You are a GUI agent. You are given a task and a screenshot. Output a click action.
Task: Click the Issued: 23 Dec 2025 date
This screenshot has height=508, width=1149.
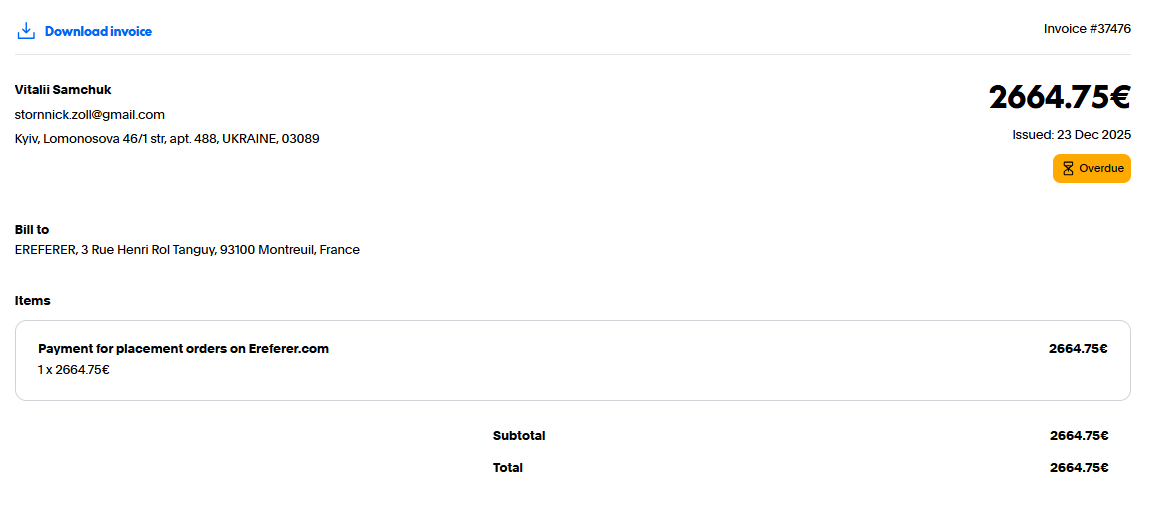tap(1071, 134)
